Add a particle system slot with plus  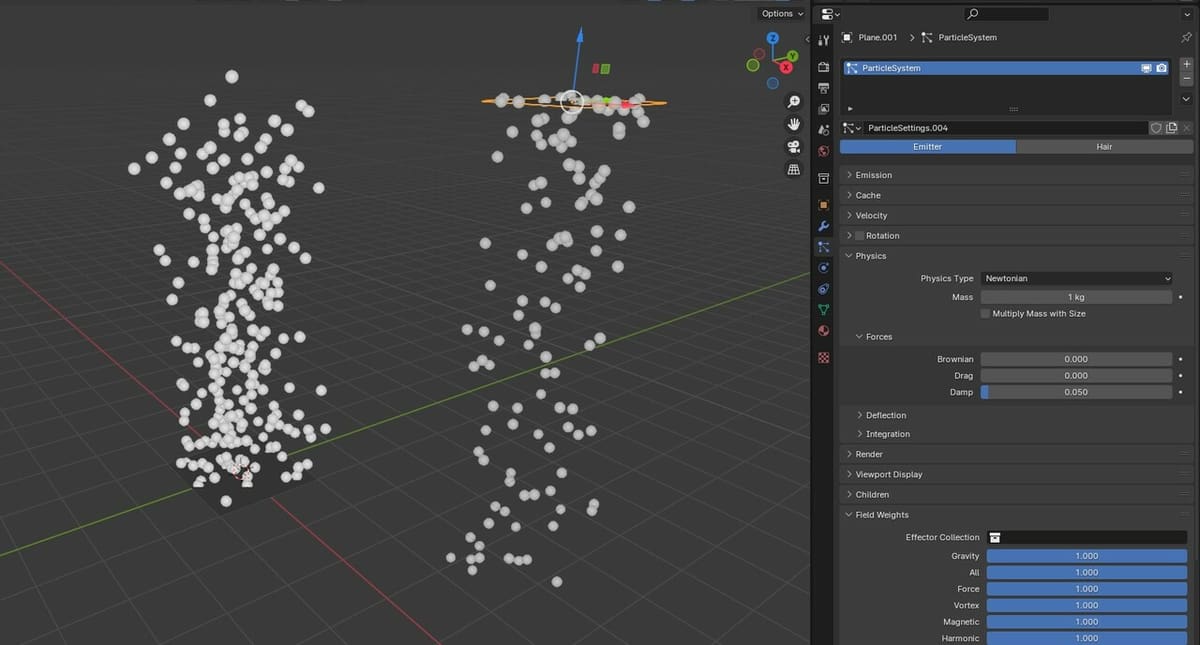(1186, 64)
